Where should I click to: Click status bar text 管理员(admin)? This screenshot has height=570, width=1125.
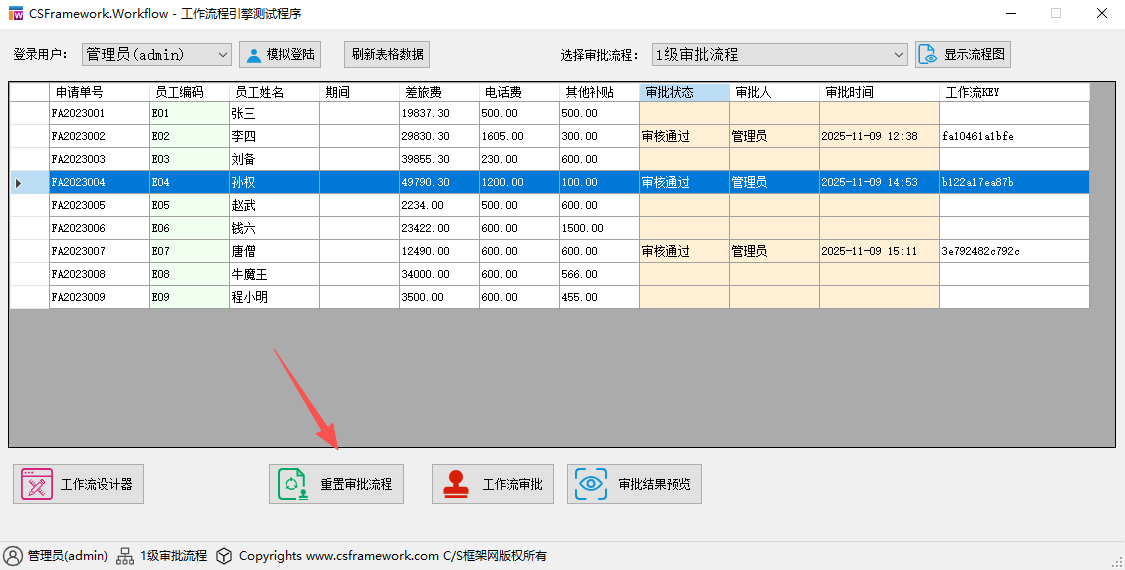coord(68,556)
